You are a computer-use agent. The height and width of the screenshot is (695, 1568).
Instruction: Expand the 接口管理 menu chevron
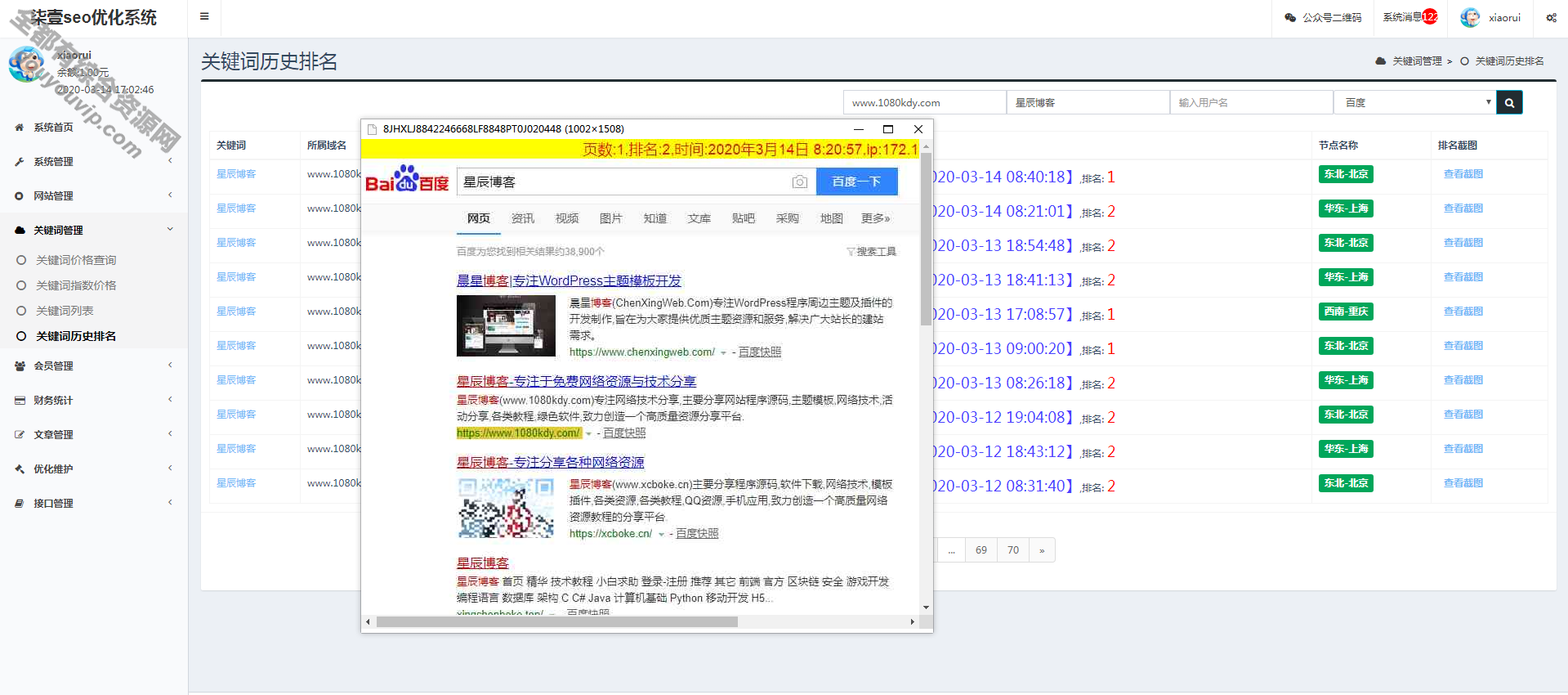[170, 502]
